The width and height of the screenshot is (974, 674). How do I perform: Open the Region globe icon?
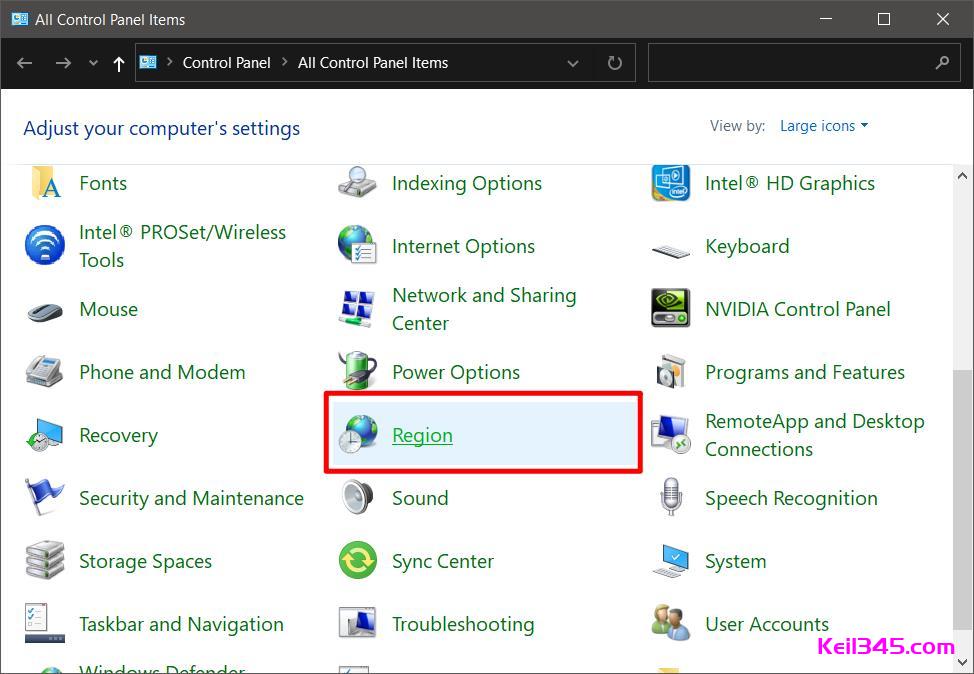[357, 435]
